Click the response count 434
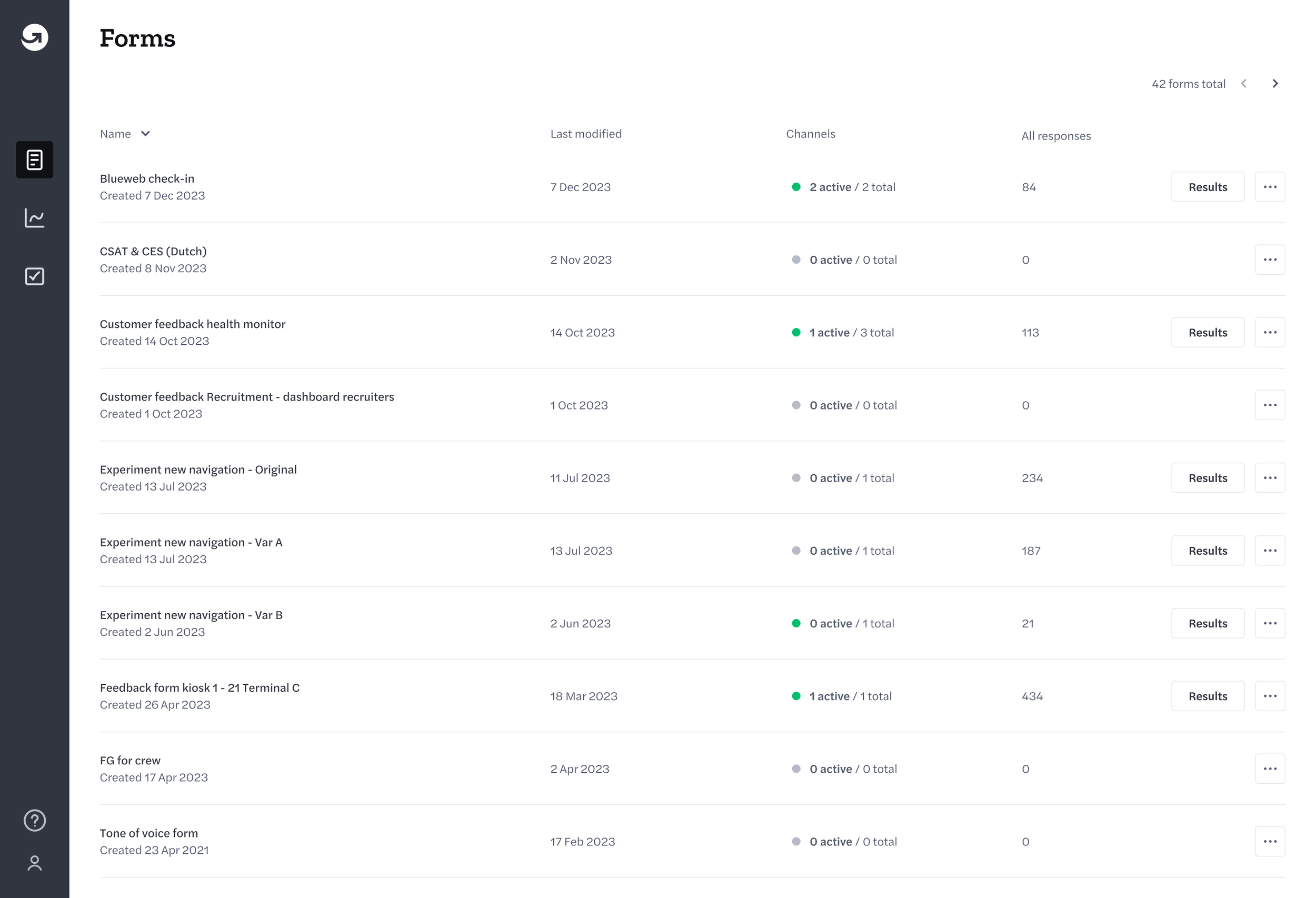 (1032, 696)
